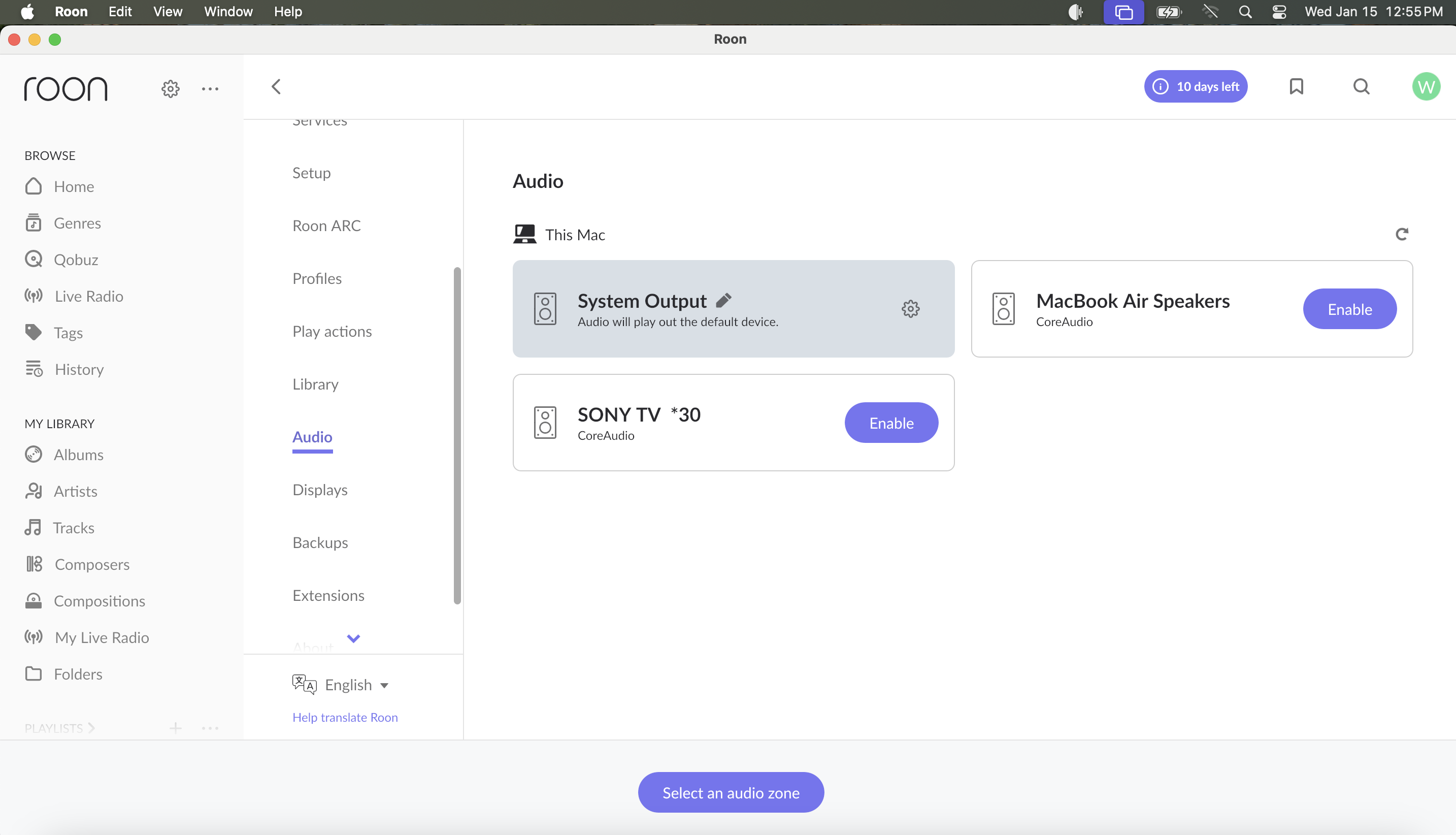Open the Play actions settings tab

click(332, 331)
